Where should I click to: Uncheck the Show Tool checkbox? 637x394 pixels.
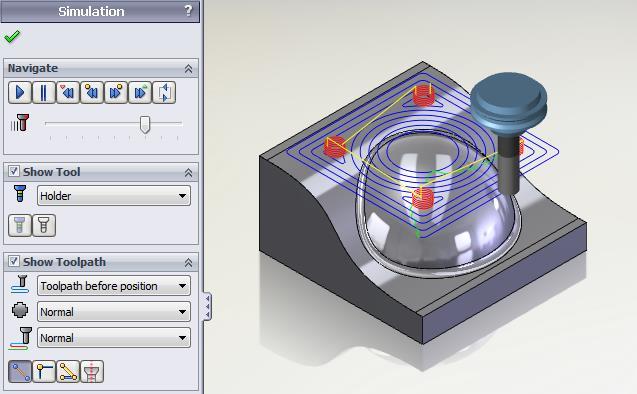click(x=13, y=171)
